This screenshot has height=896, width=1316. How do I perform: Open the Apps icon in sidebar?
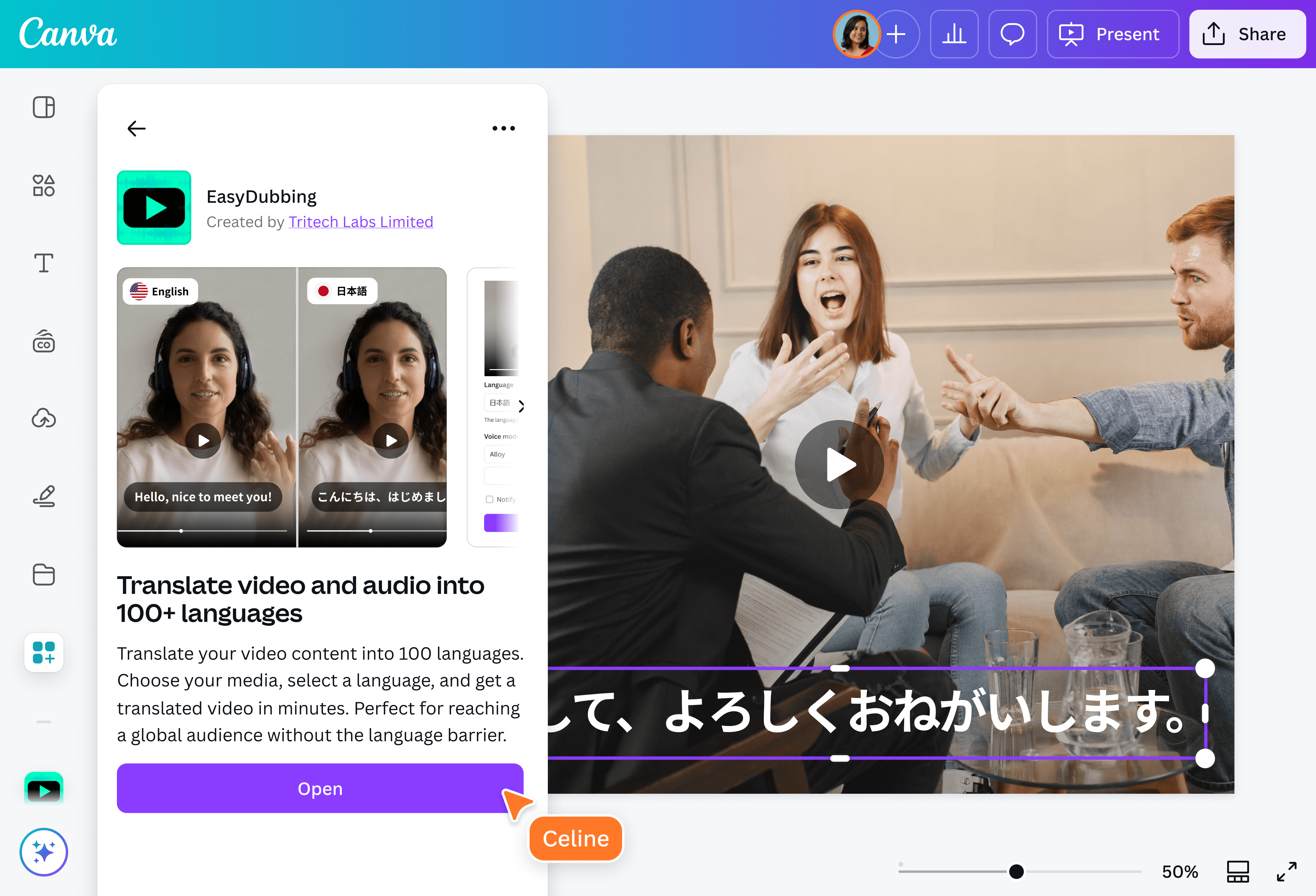(x=44, y=653)
